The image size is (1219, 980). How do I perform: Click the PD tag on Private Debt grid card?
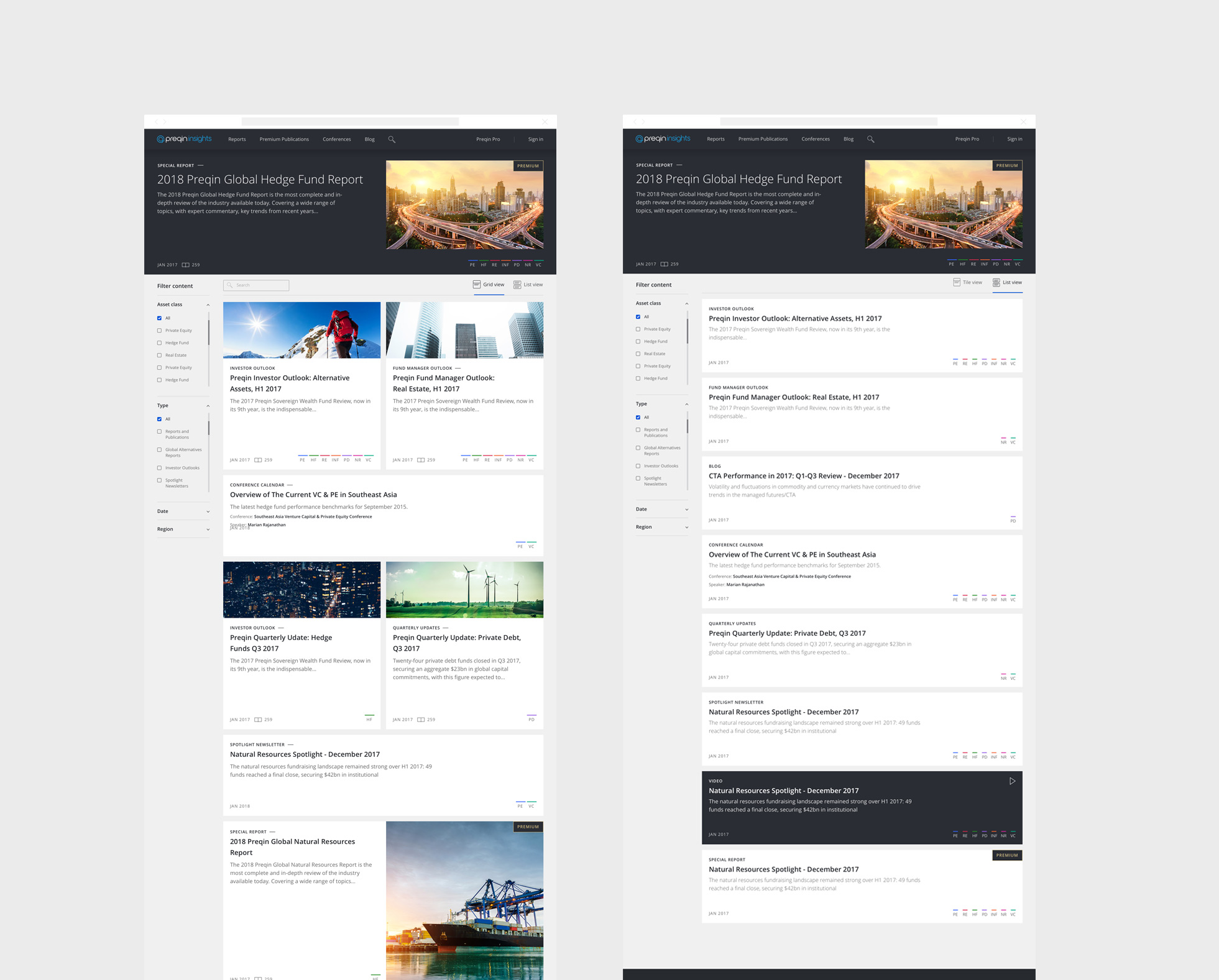pos(531,718)
